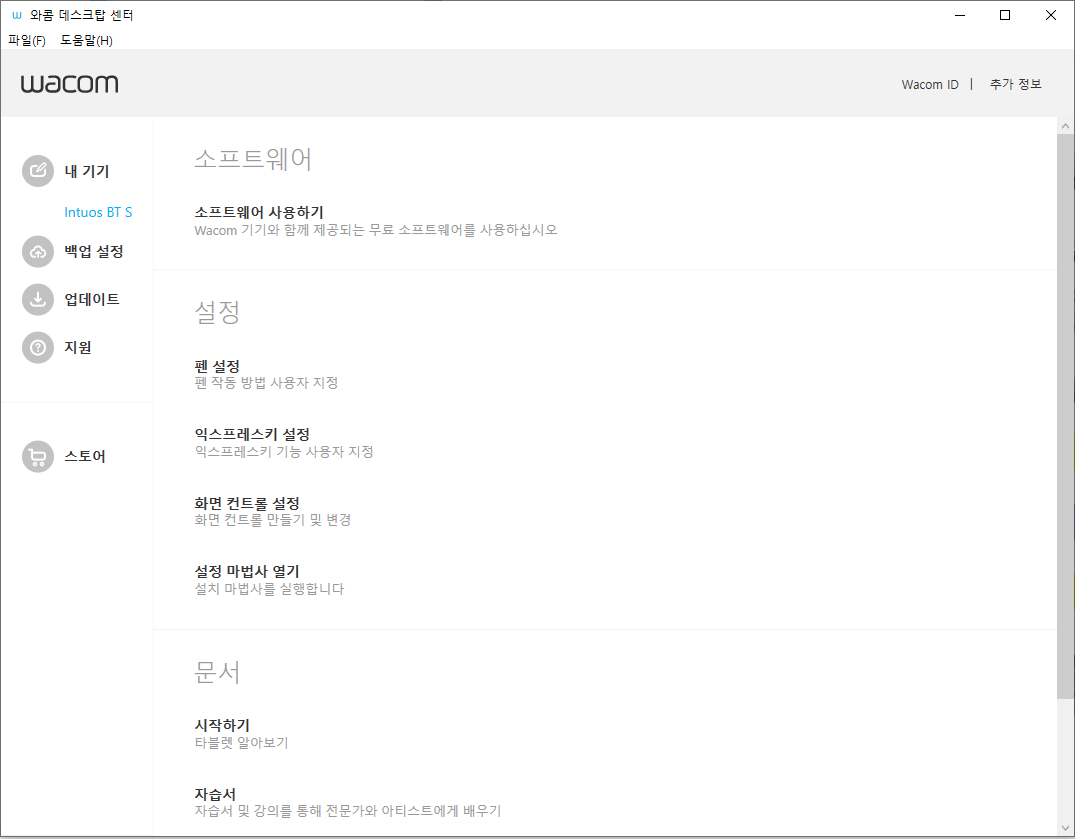Click the 설정 section heading
1075x839 pixels.
(x=217, y=312)
